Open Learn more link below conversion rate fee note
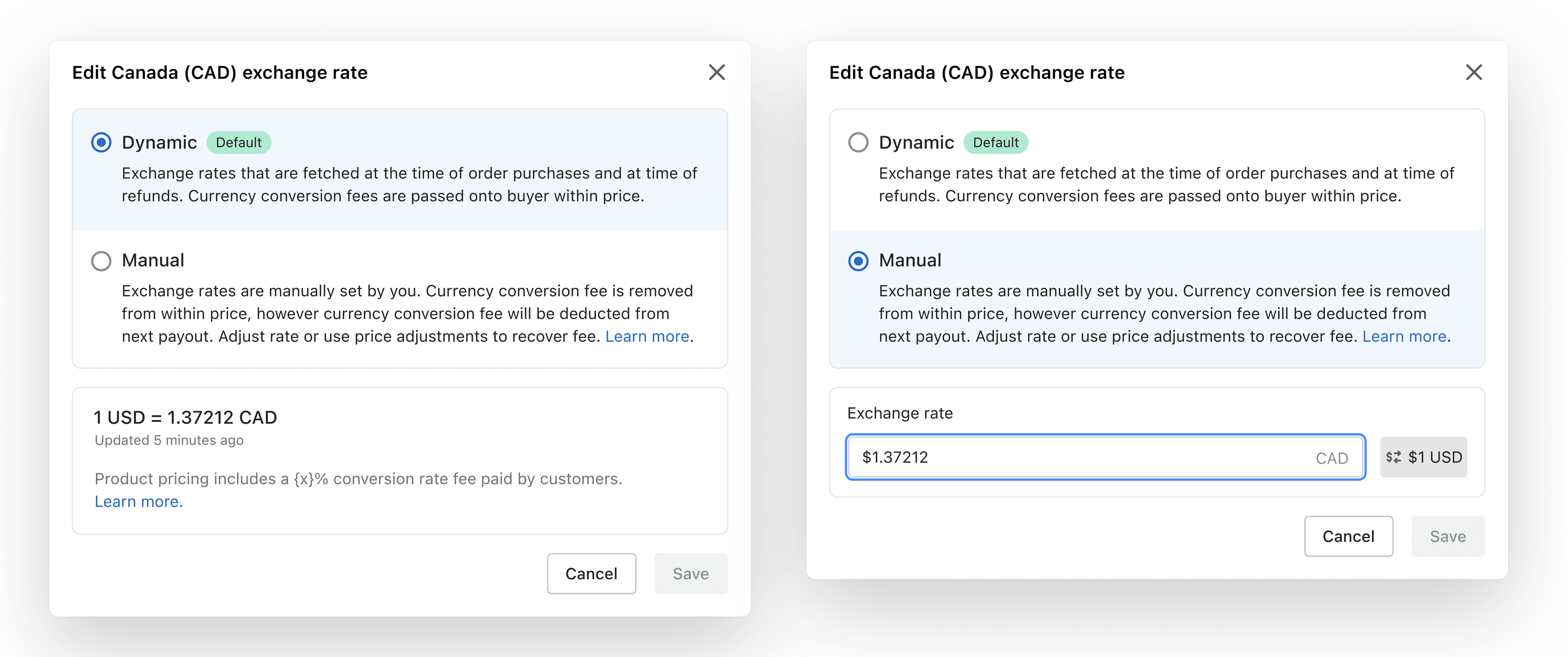Screen dimensions: 1568x657 pos(138,501)
